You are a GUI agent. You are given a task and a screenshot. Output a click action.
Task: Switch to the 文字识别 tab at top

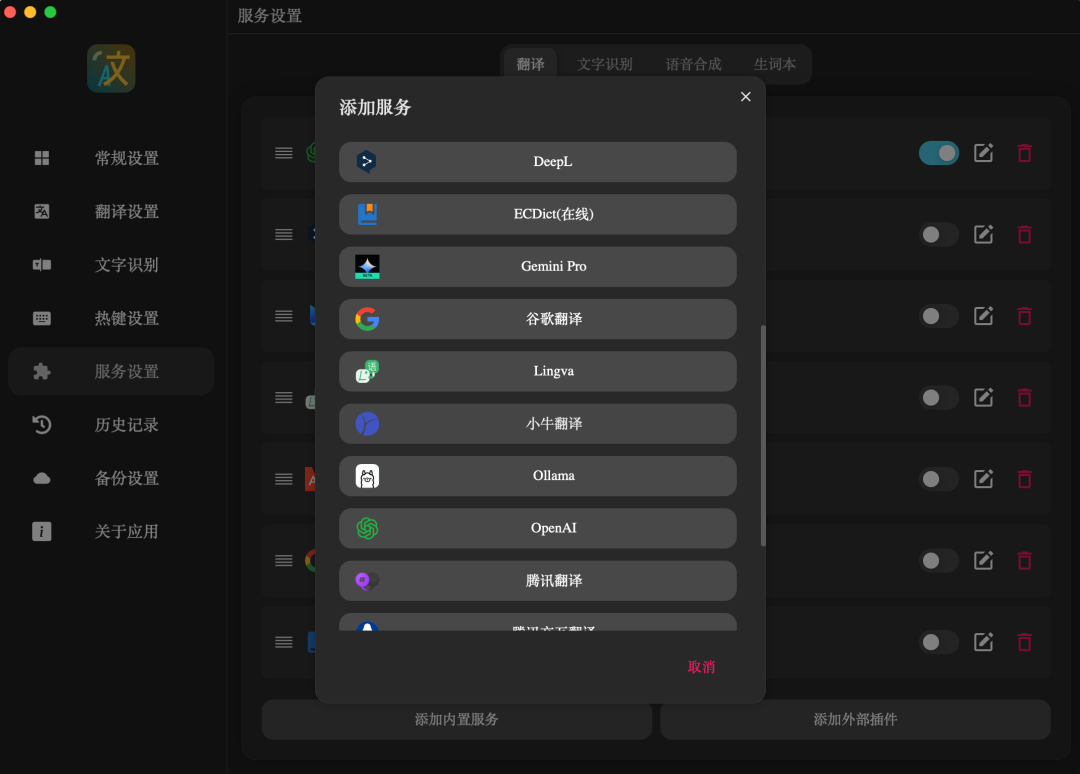(605, 64)
